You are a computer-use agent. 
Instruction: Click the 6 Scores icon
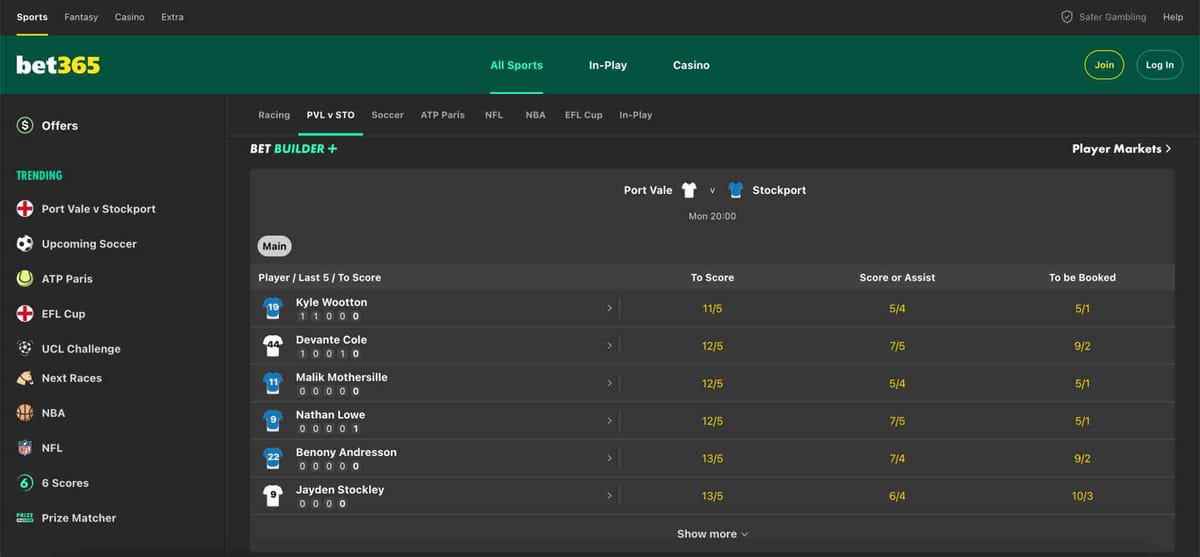(25, 483)
